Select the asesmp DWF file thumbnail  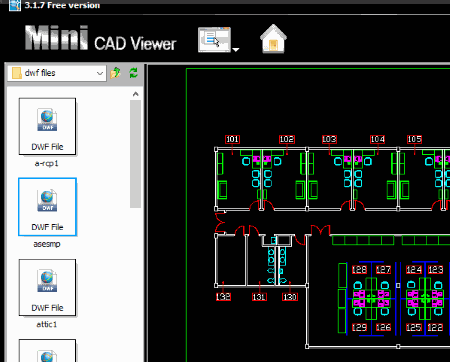pos(47,207)
